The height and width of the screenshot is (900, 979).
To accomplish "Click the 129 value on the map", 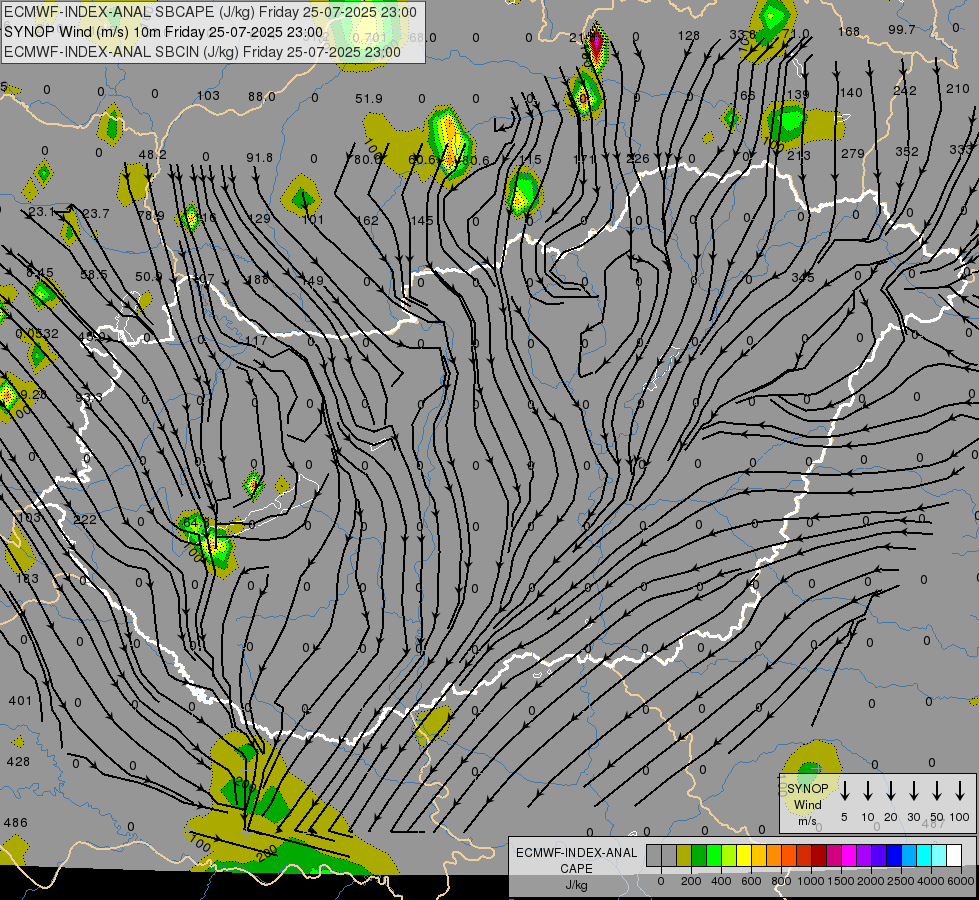I will [259, 219].
